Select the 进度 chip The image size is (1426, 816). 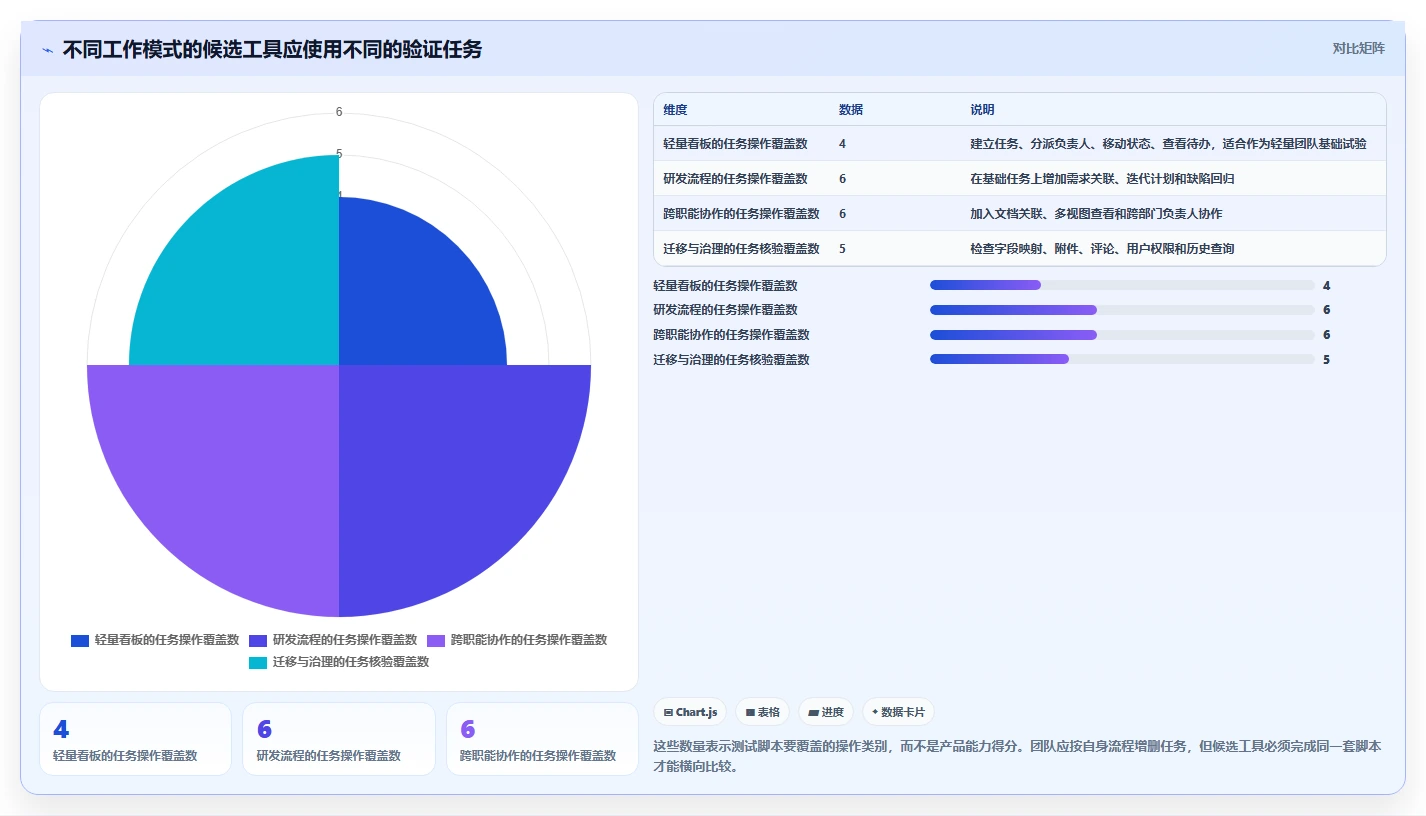tap(826, 712)
